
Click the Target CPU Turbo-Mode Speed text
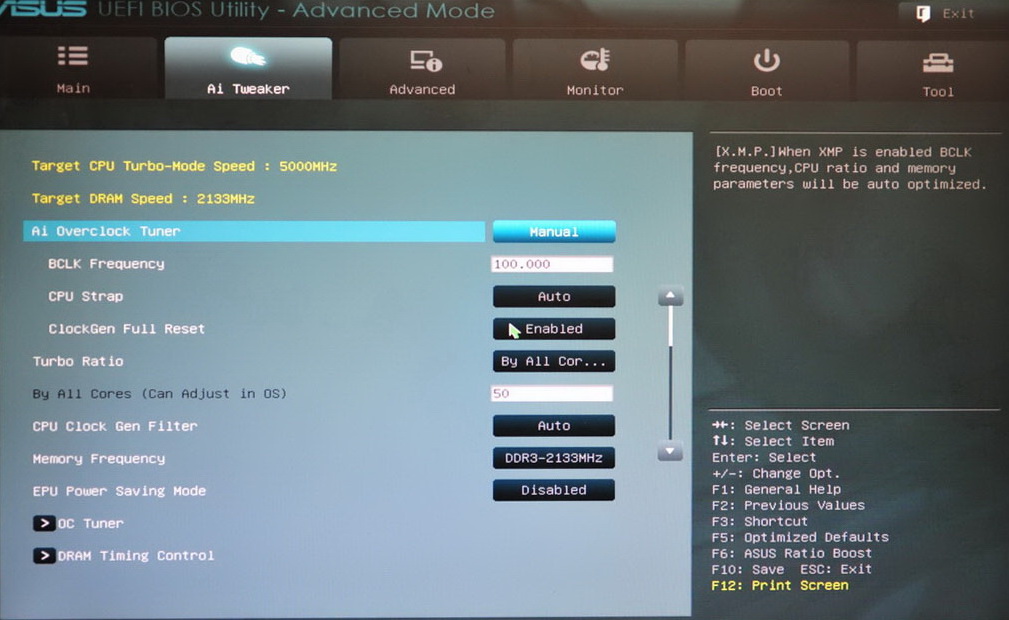(x=185, y=166)
